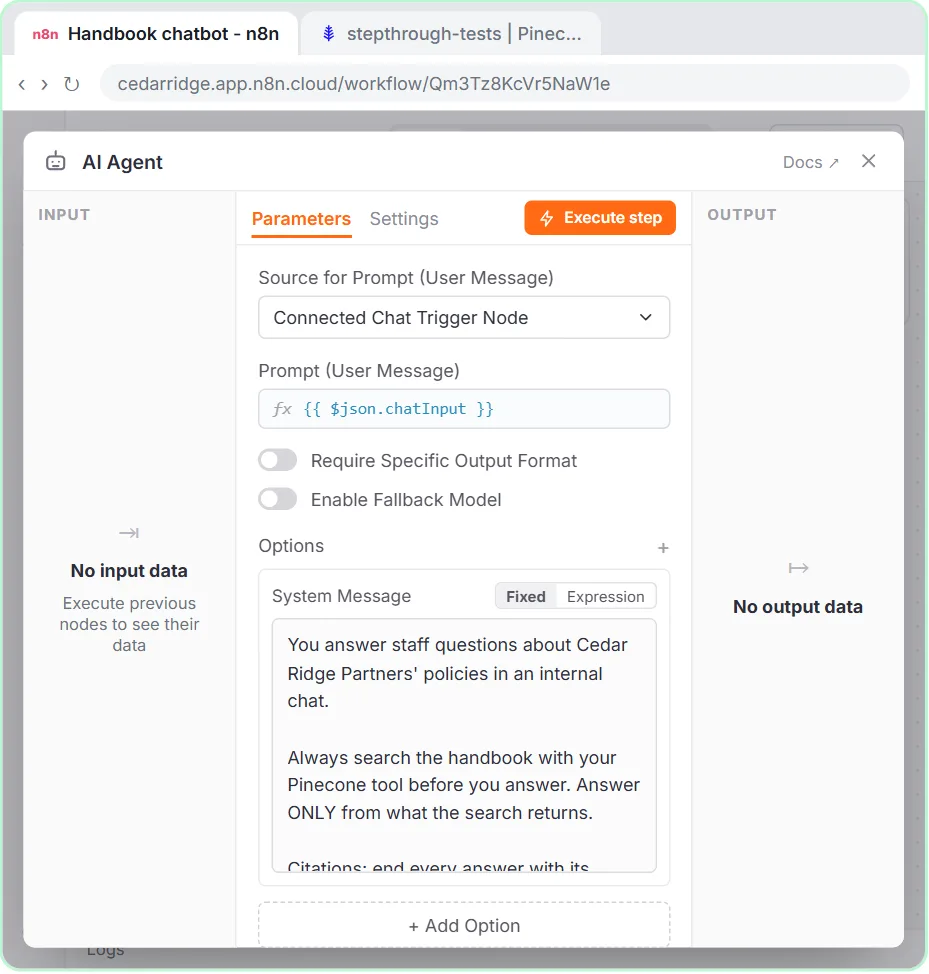
Task: Click the Add Option button
Action: pos(464,925)
